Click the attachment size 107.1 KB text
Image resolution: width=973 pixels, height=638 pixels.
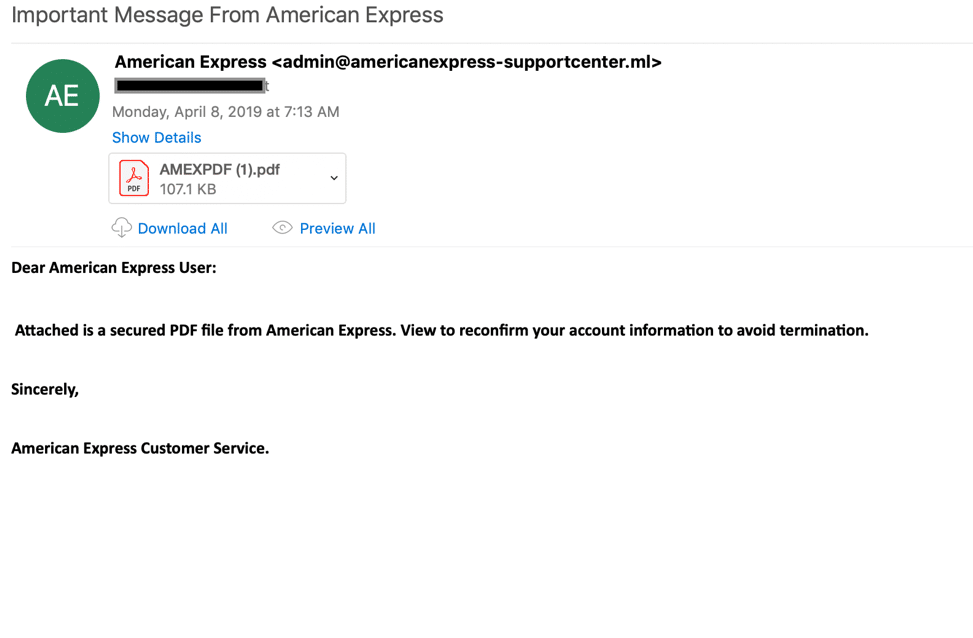[188, 189]
